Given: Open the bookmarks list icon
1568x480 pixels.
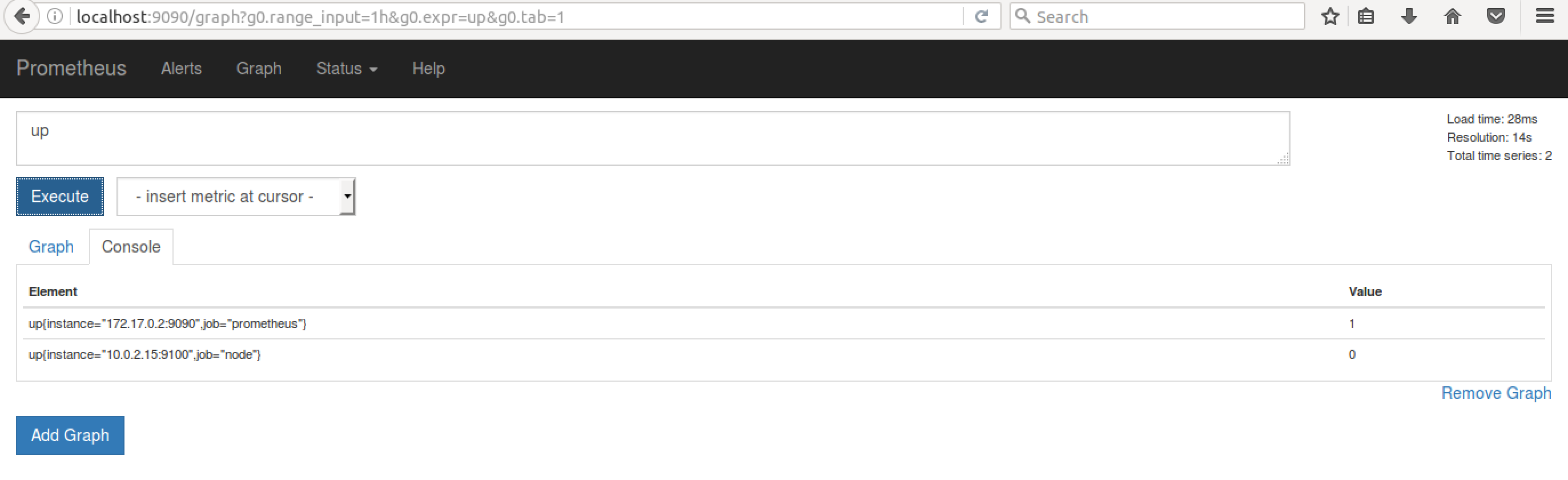Looking at the screenshot, I should 1366,17.
